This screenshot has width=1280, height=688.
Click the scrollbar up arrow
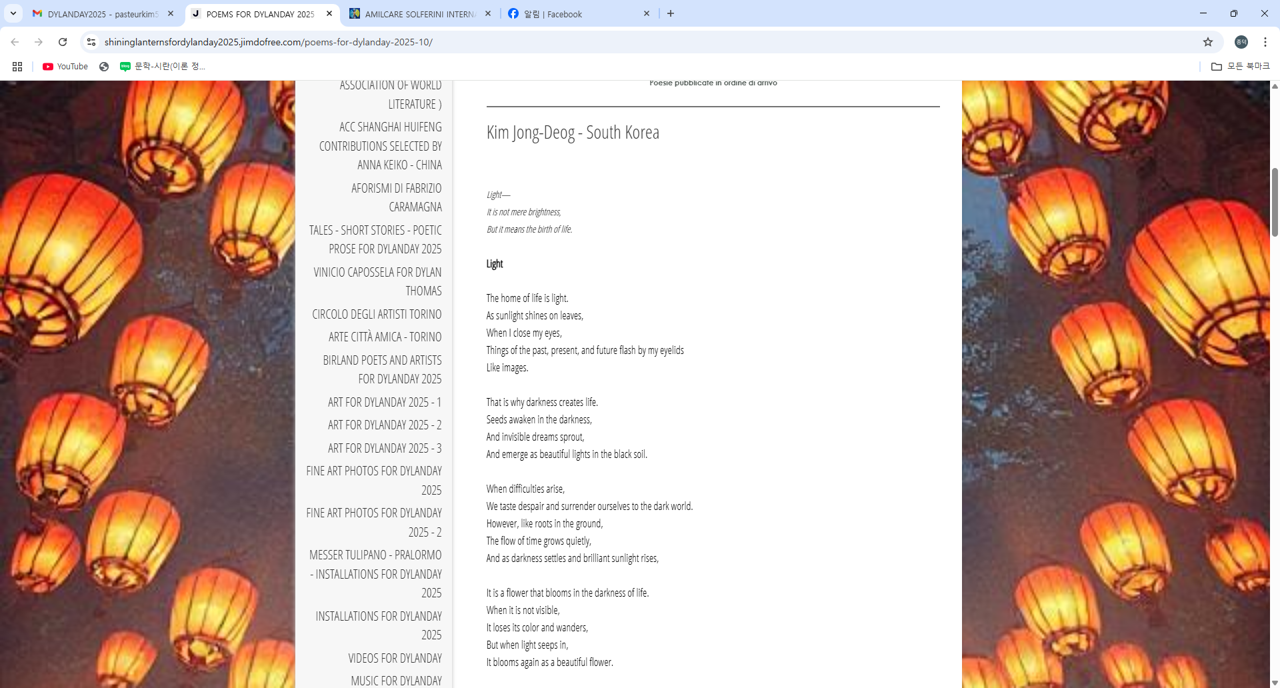coord(1274,86)
